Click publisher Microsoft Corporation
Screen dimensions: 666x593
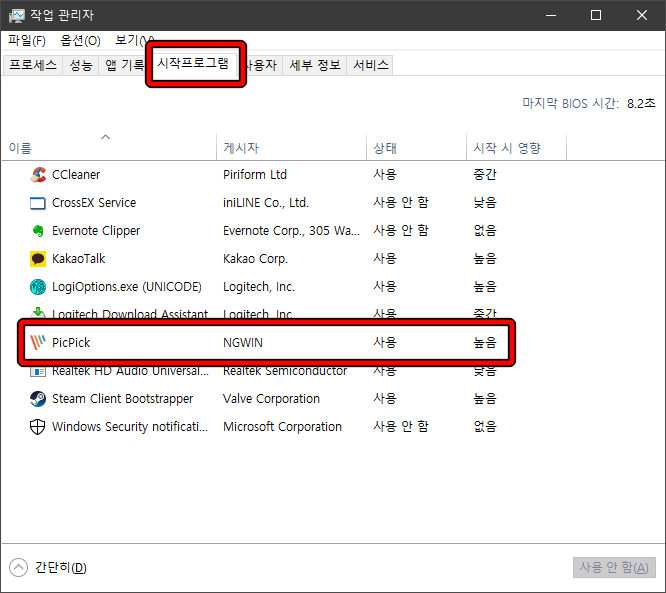pos(282,427)
